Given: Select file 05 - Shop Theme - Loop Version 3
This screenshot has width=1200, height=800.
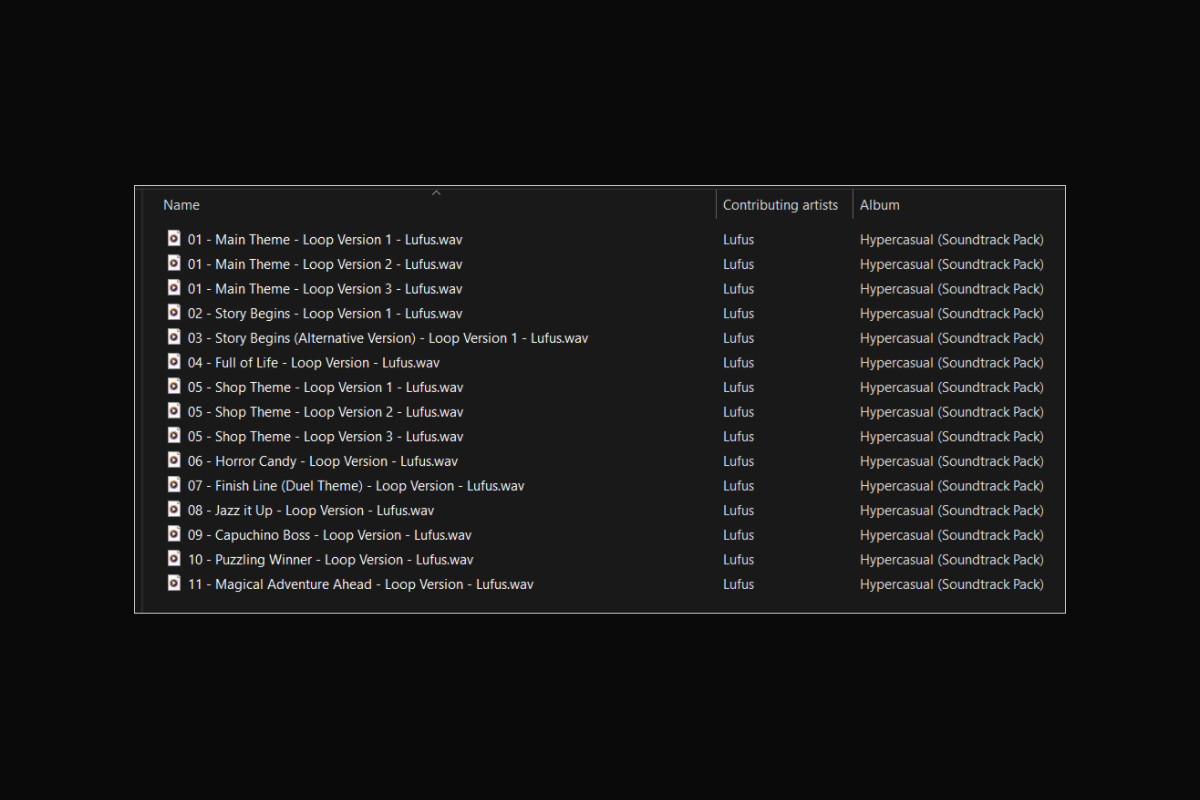Looking at the screenshot, I should pyautogui.click(x=326, y=437).
